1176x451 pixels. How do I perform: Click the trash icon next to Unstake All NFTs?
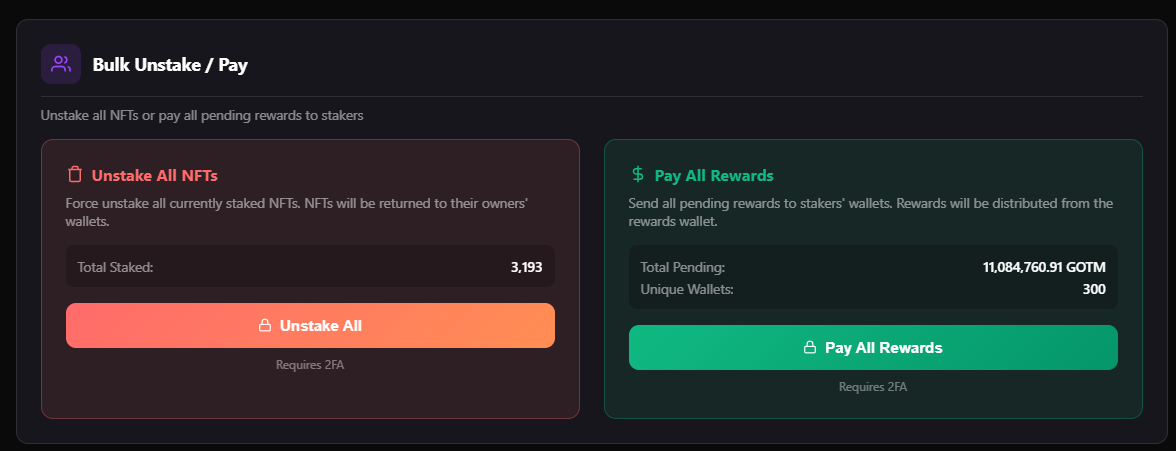click(75, 175)
